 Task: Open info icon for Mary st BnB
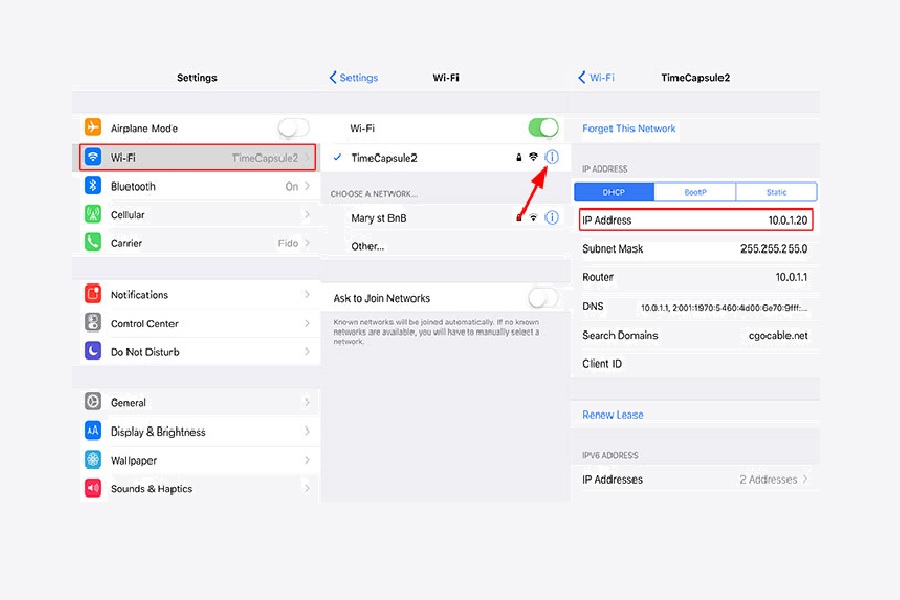click(551, 217)
